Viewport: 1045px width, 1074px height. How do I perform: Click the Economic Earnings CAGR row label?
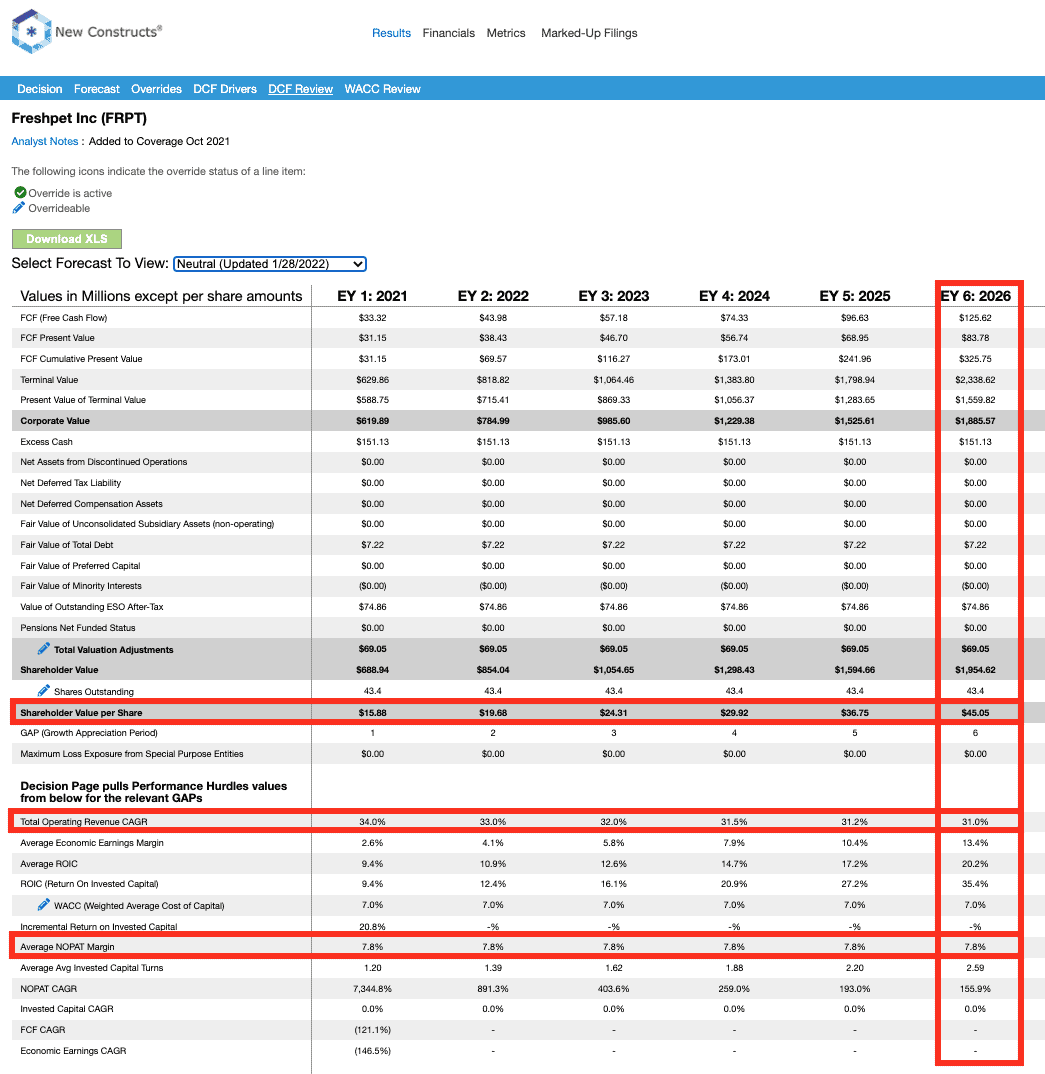pyautogui.click(x=73, y=1051)
